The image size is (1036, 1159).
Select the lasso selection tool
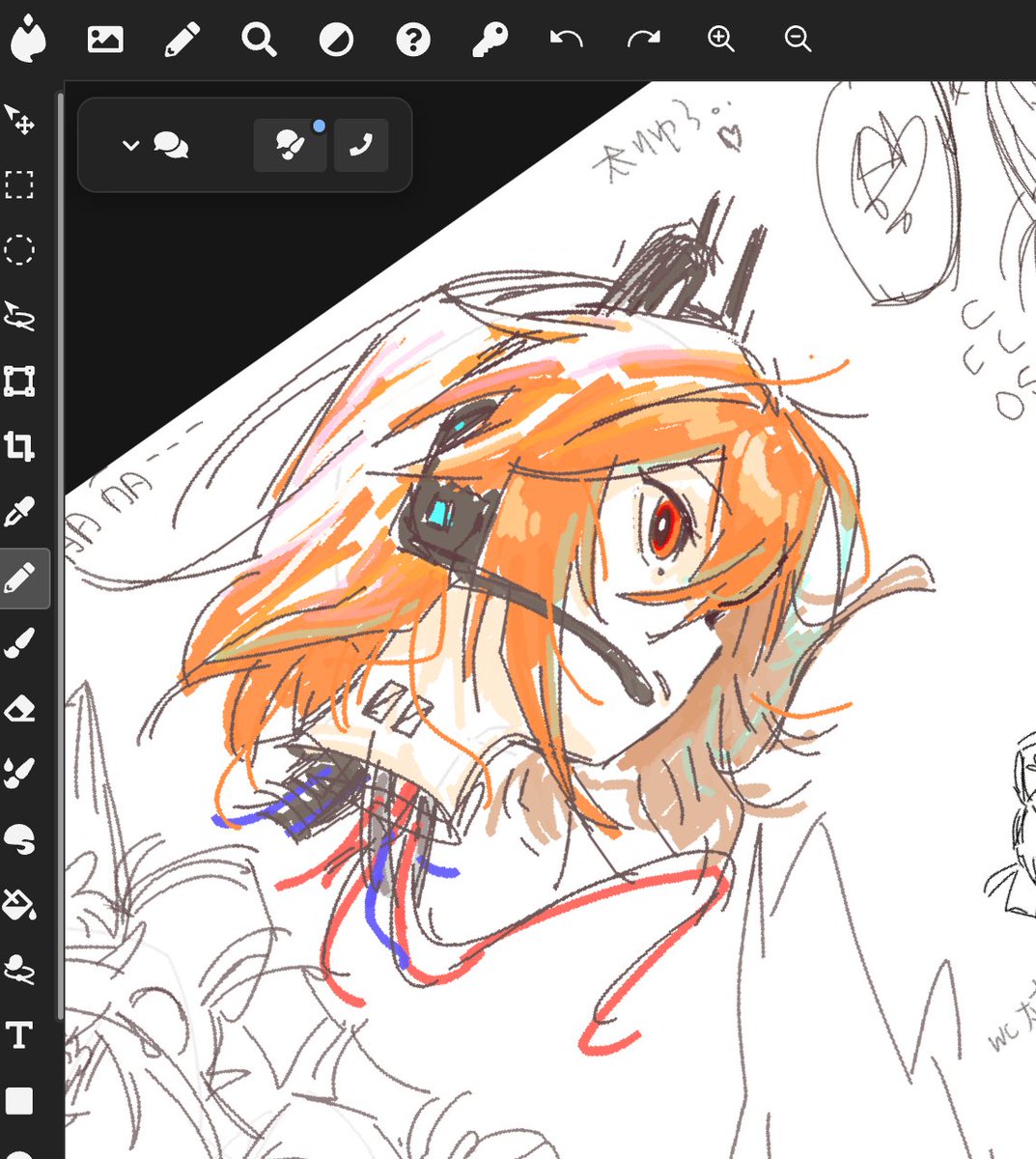coord(19,315)
